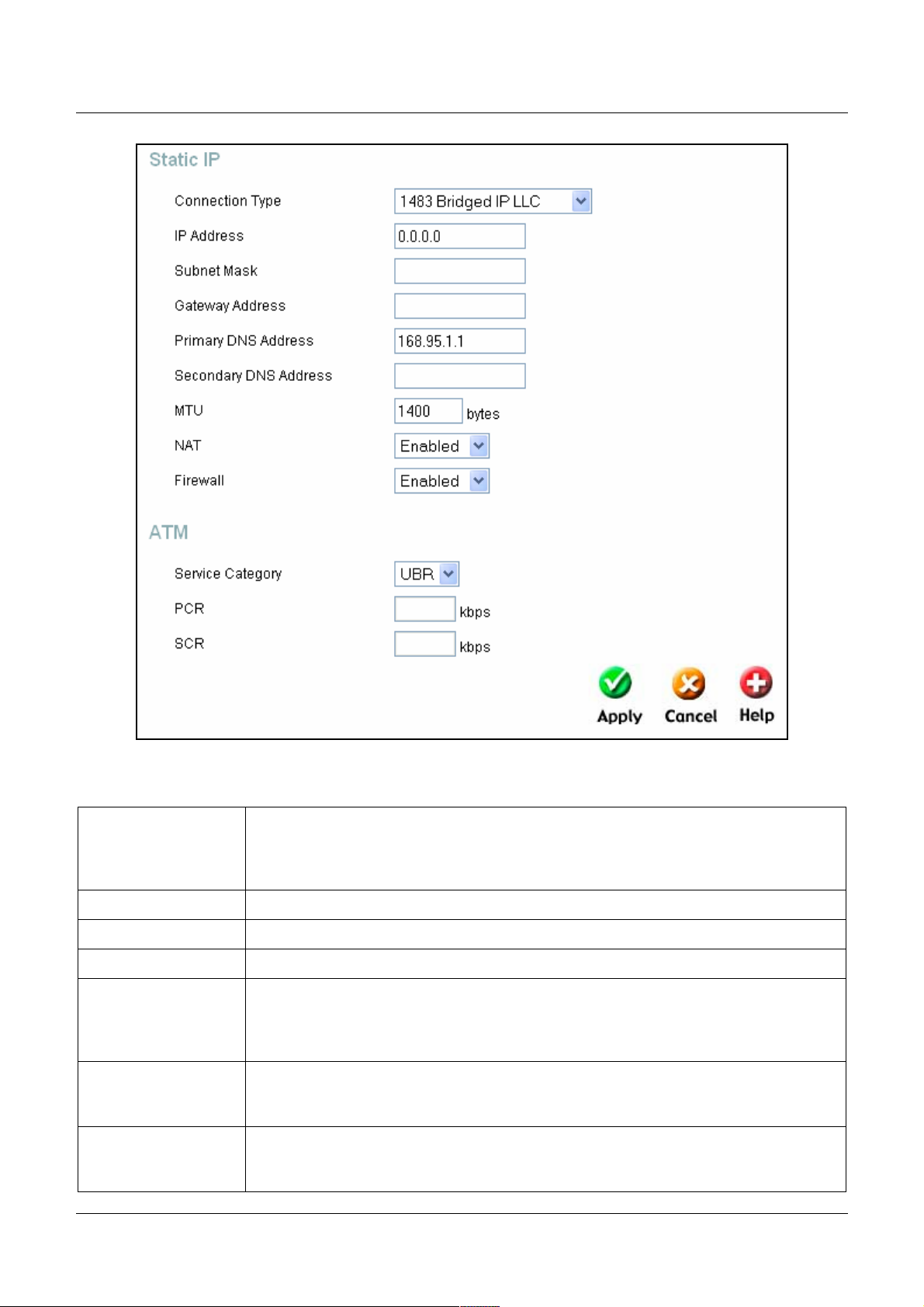This screenshot has height=1307, width=924.
Task: Click the Primary DNS Address field
Action: tap(460, 341)
